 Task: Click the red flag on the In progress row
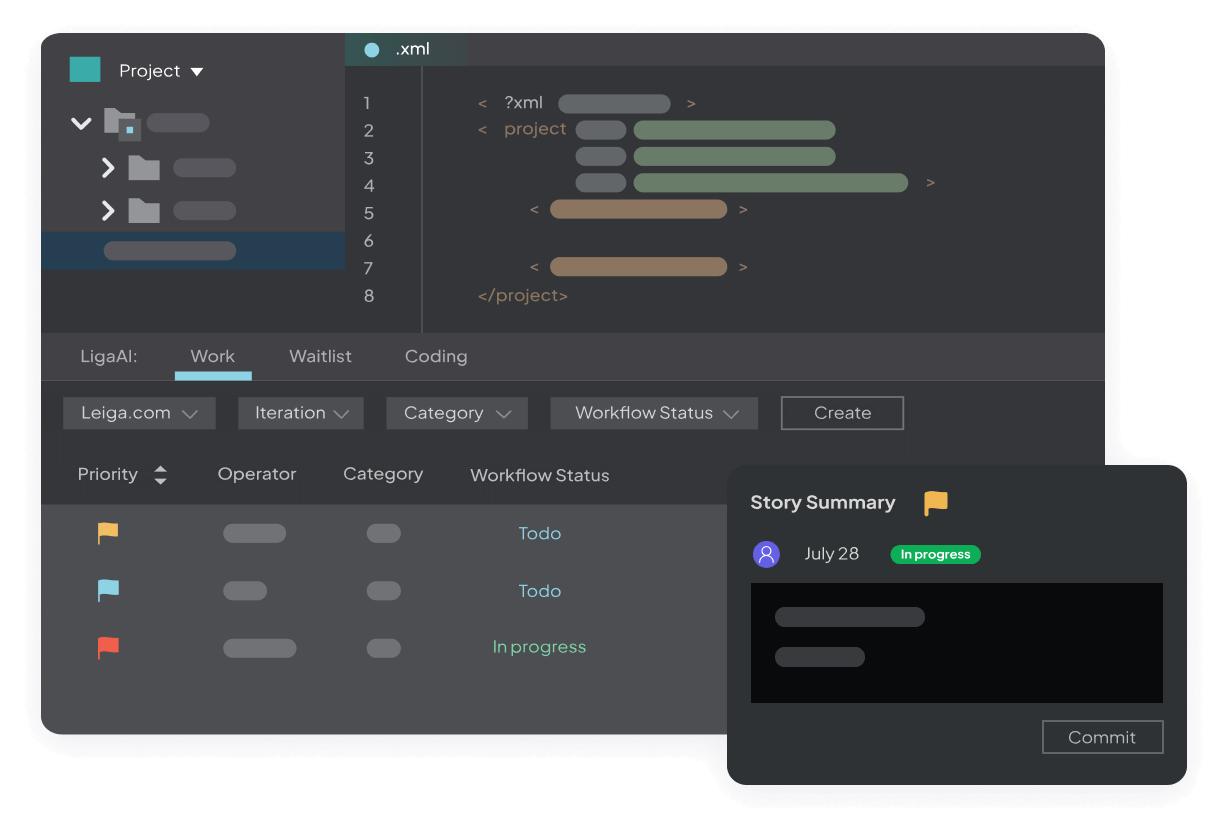tap(106, 647)
